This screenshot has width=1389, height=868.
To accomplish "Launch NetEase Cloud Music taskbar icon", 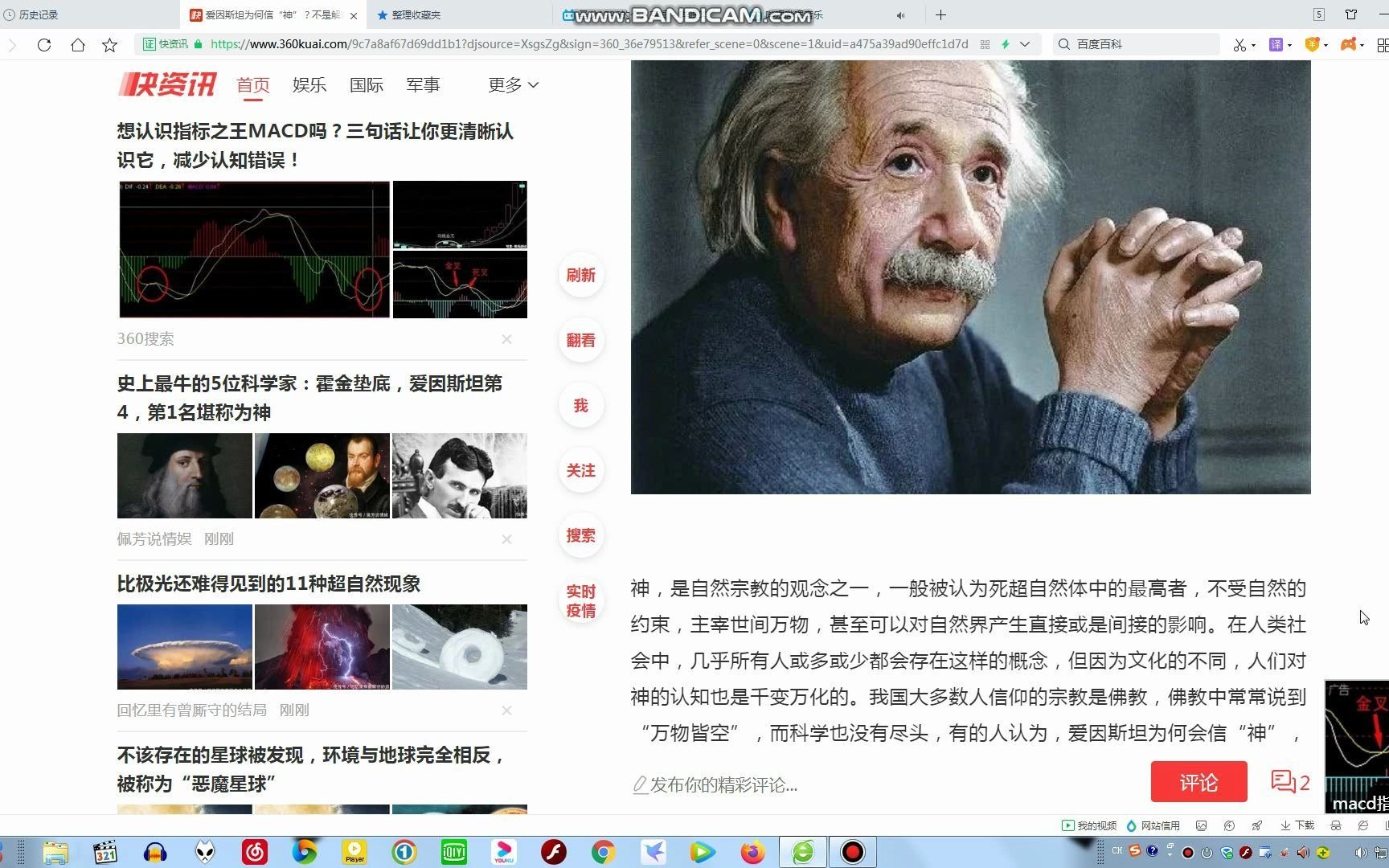I will [x=255, y=852].
